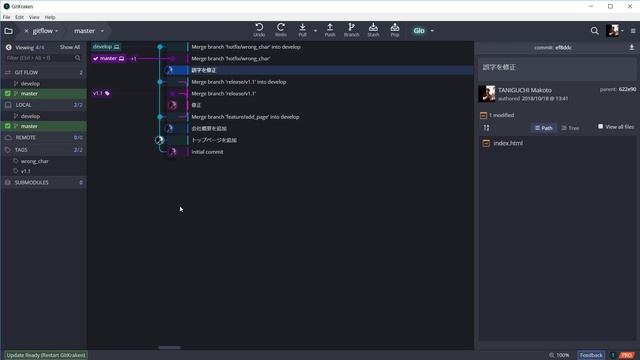Switch file view to Tree

[x=570, y=128]
